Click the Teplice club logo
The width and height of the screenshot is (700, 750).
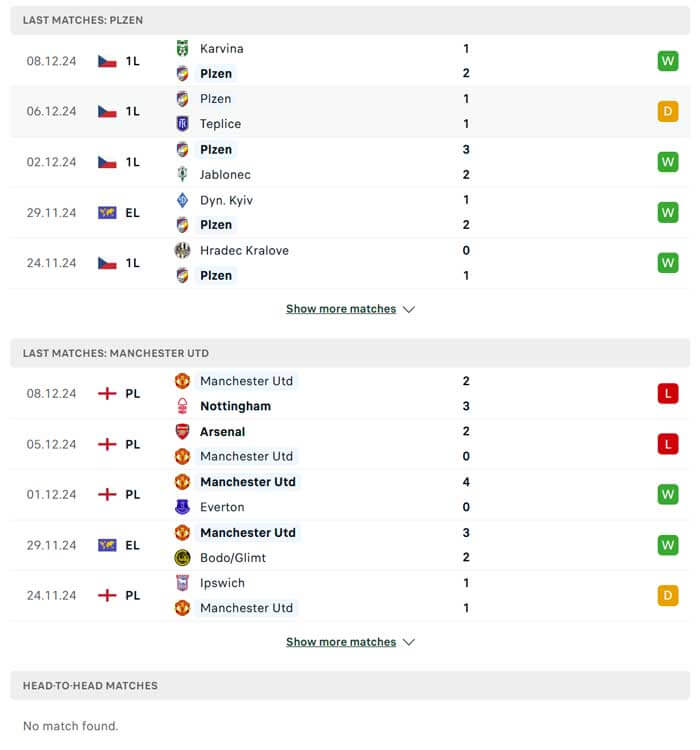point(182,124)
